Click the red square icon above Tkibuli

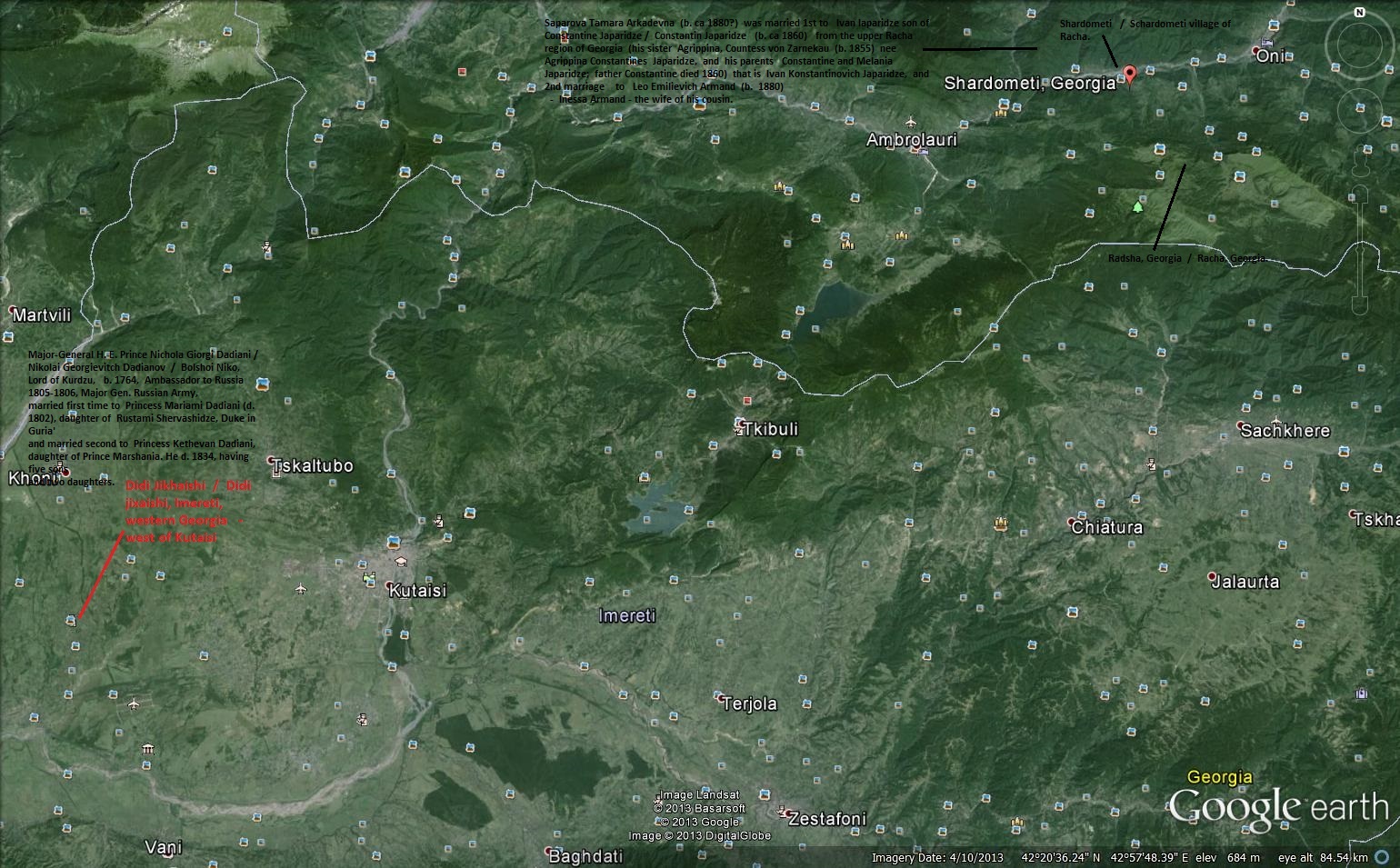click(x=747, y=400)
